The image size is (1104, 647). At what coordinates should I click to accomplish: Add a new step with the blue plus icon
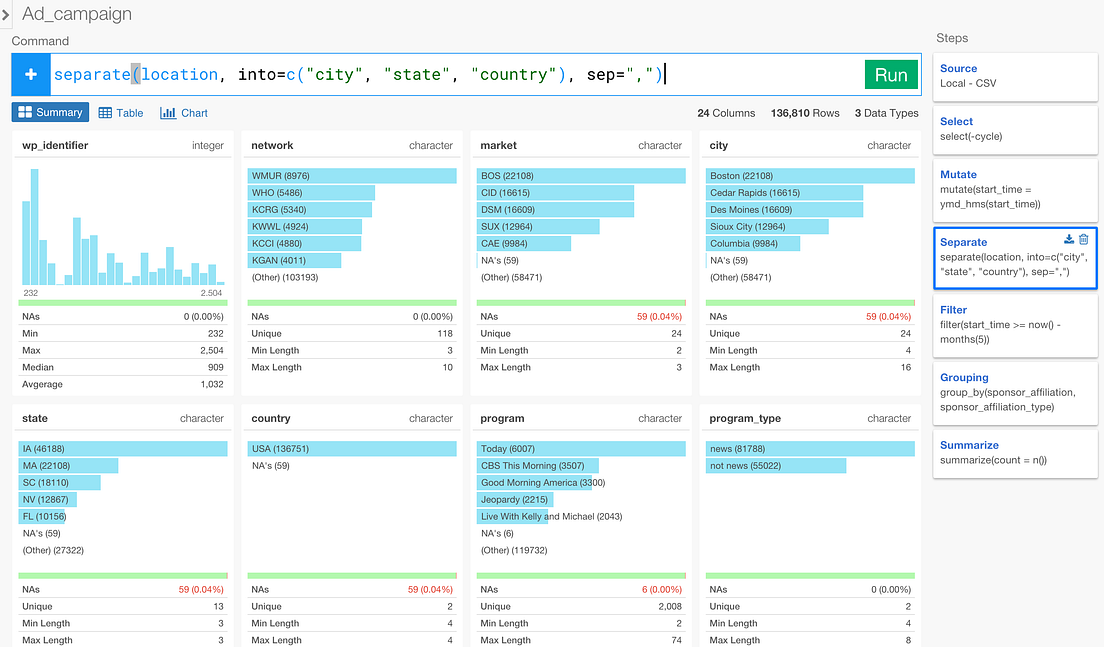click(30, 74)
